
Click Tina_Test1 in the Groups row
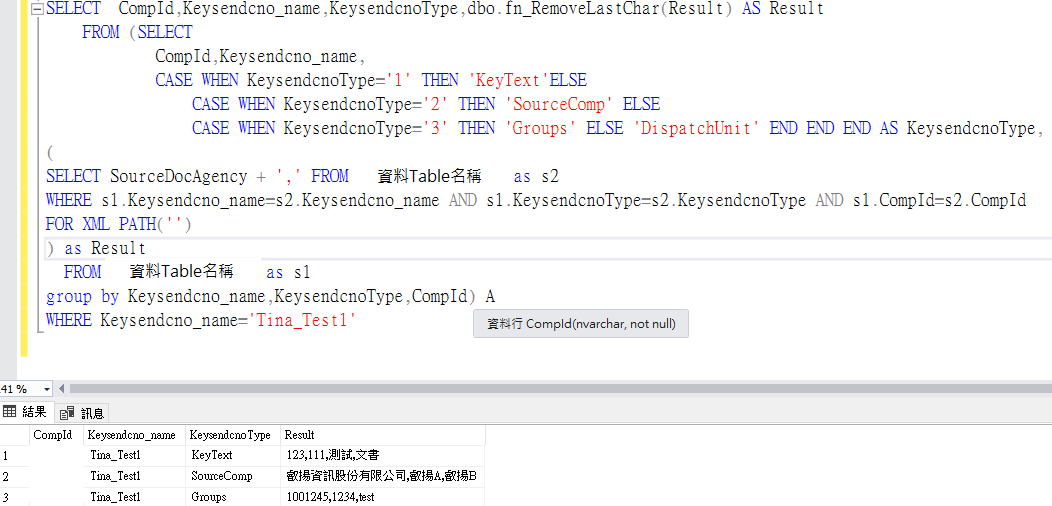(134, 497)
